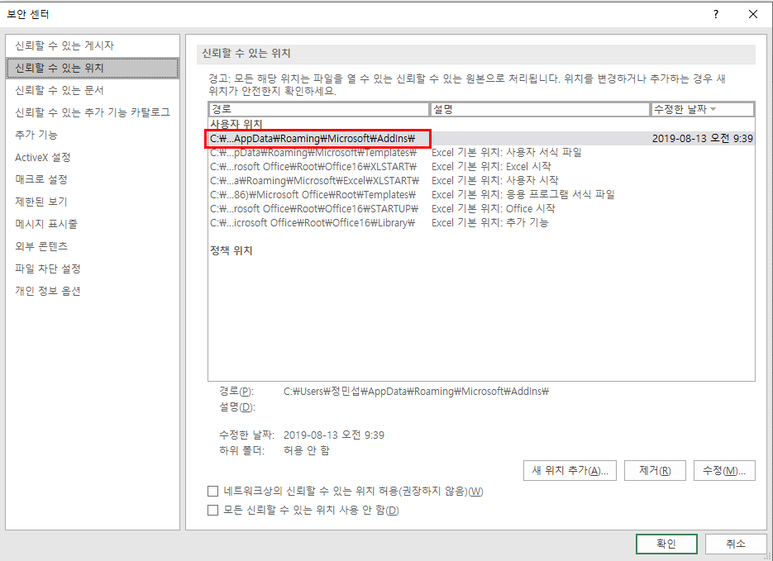This screenshot has width=773, height=561.
Task: Enable 네트워크상의 신뢰할 수 있는 위치 허용 checkbox
Action: [212, 491]
